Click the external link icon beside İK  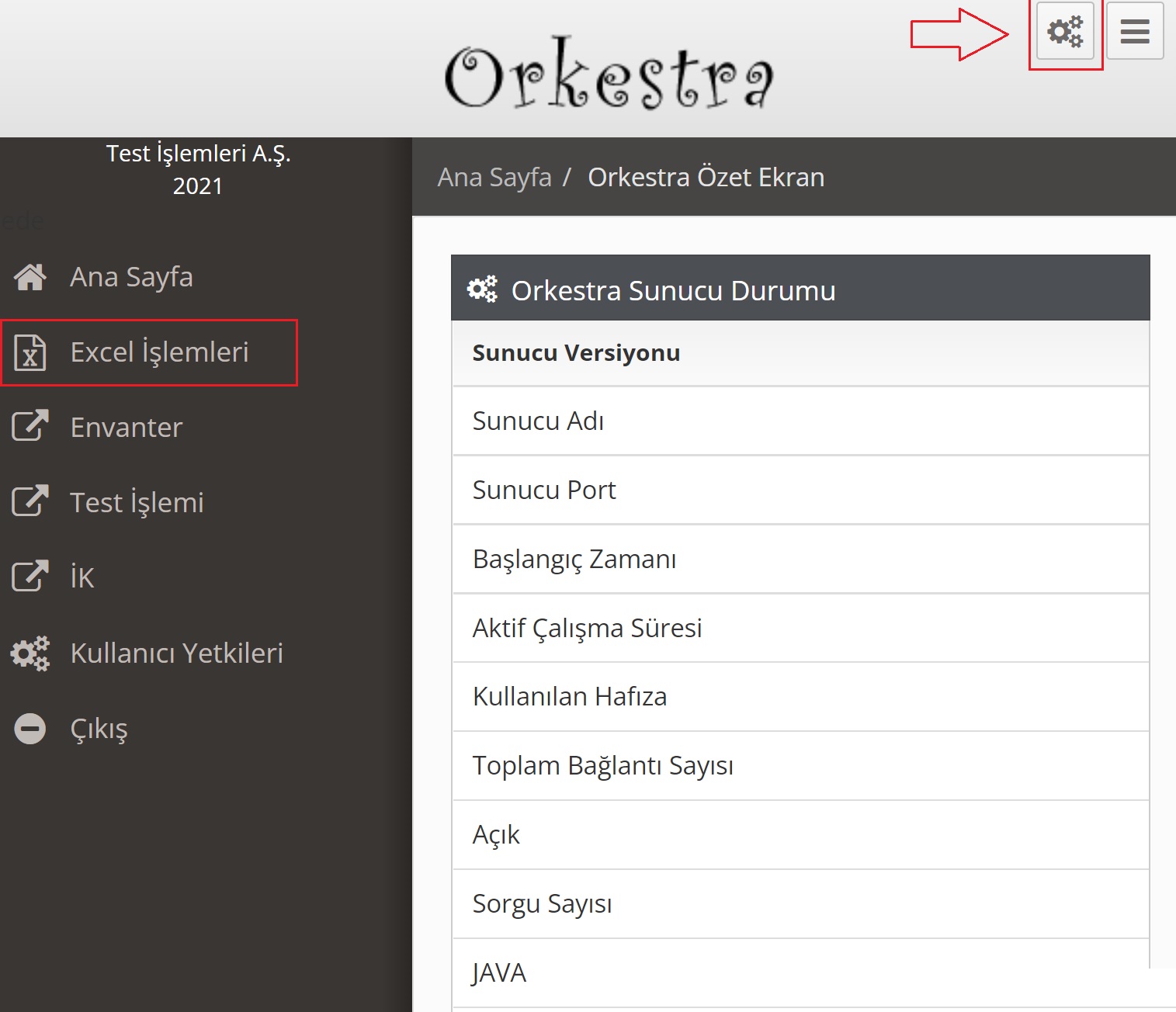tap(30, 577)
